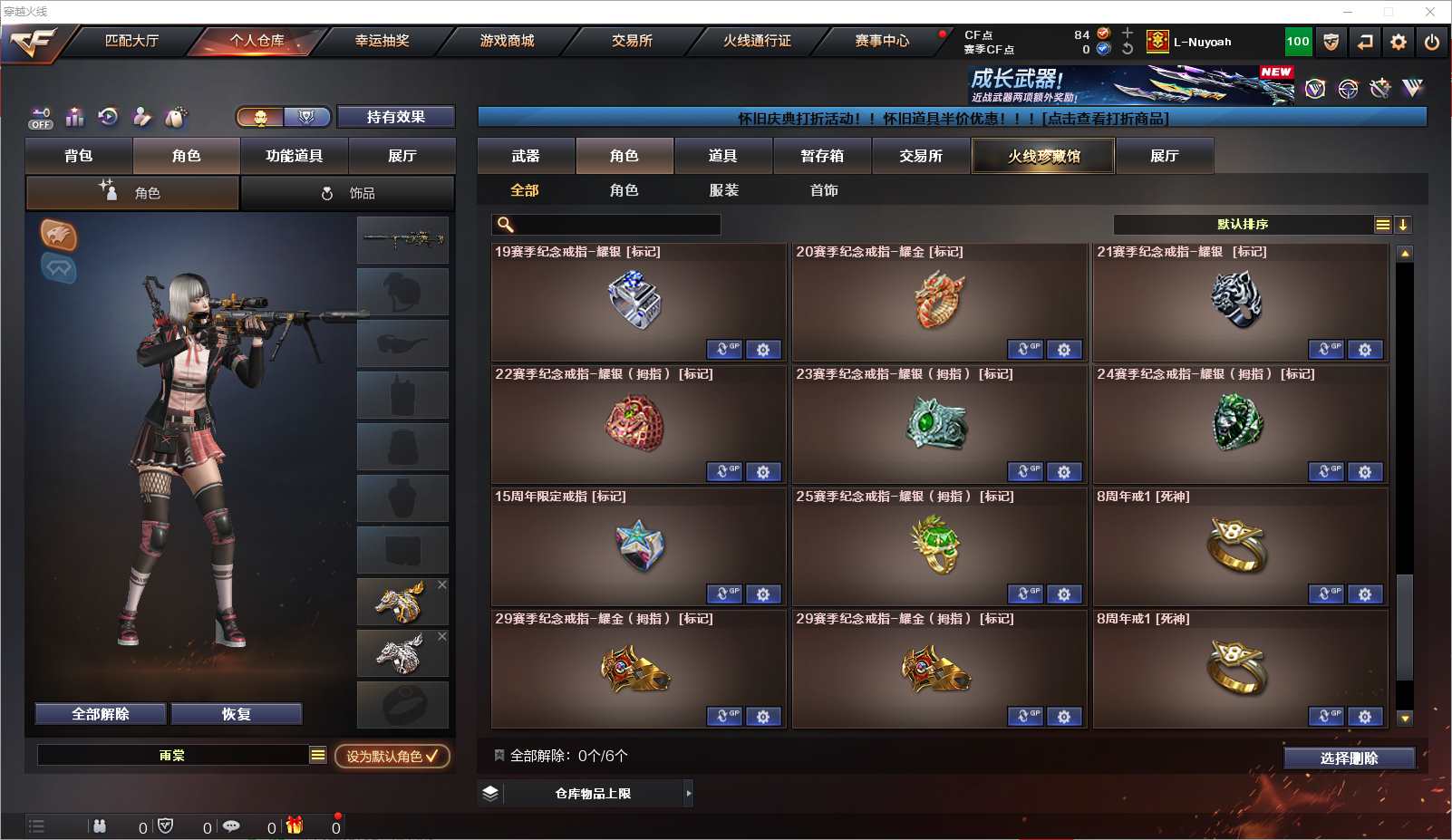Image resolution: width=1452 pixels, height=840 pixels.
Task: Click the item list scrollbar thumb
Action: tap(1405, 627)
